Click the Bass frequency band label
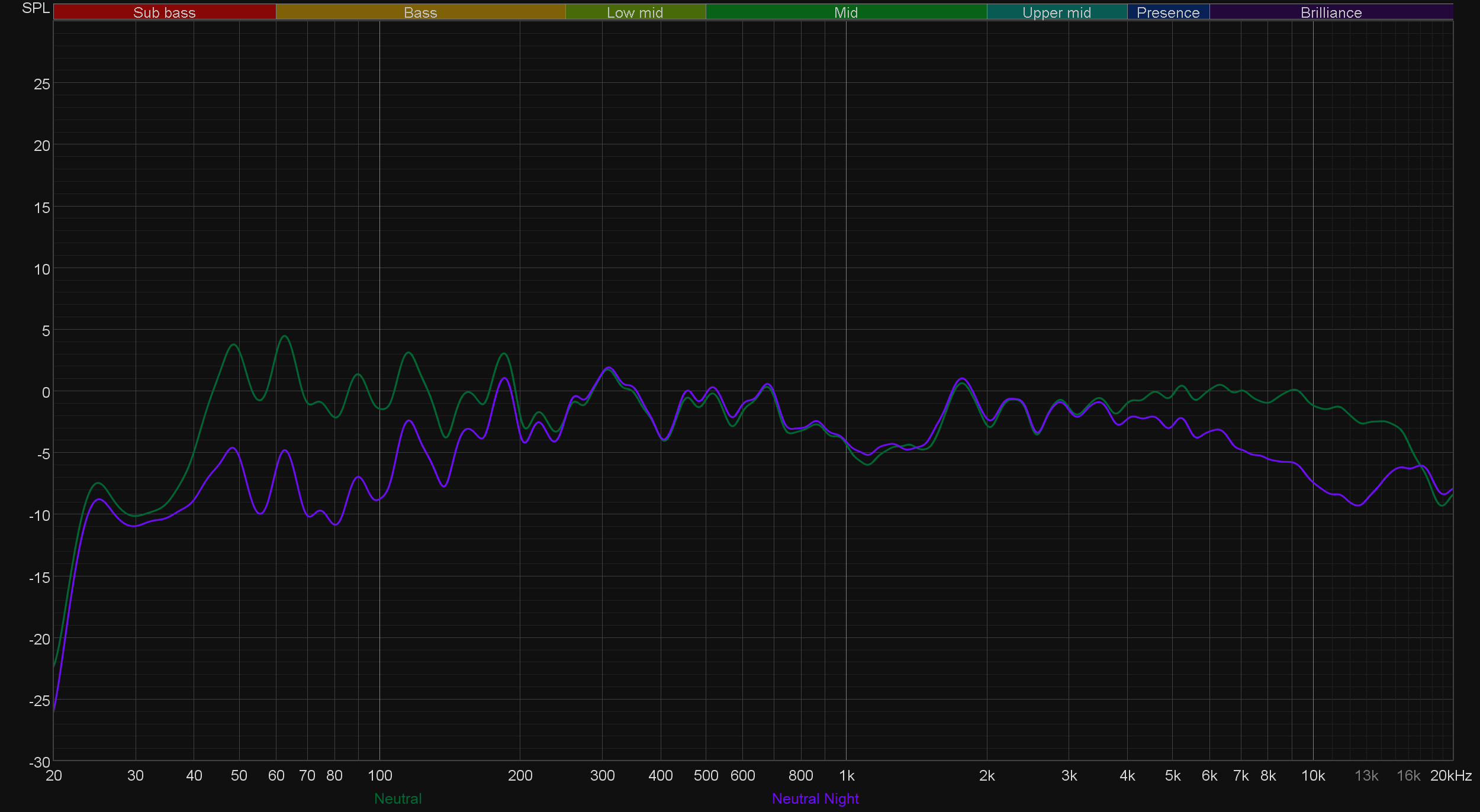This screenshot has width=1480, height=812. click(x=420, y=12)
